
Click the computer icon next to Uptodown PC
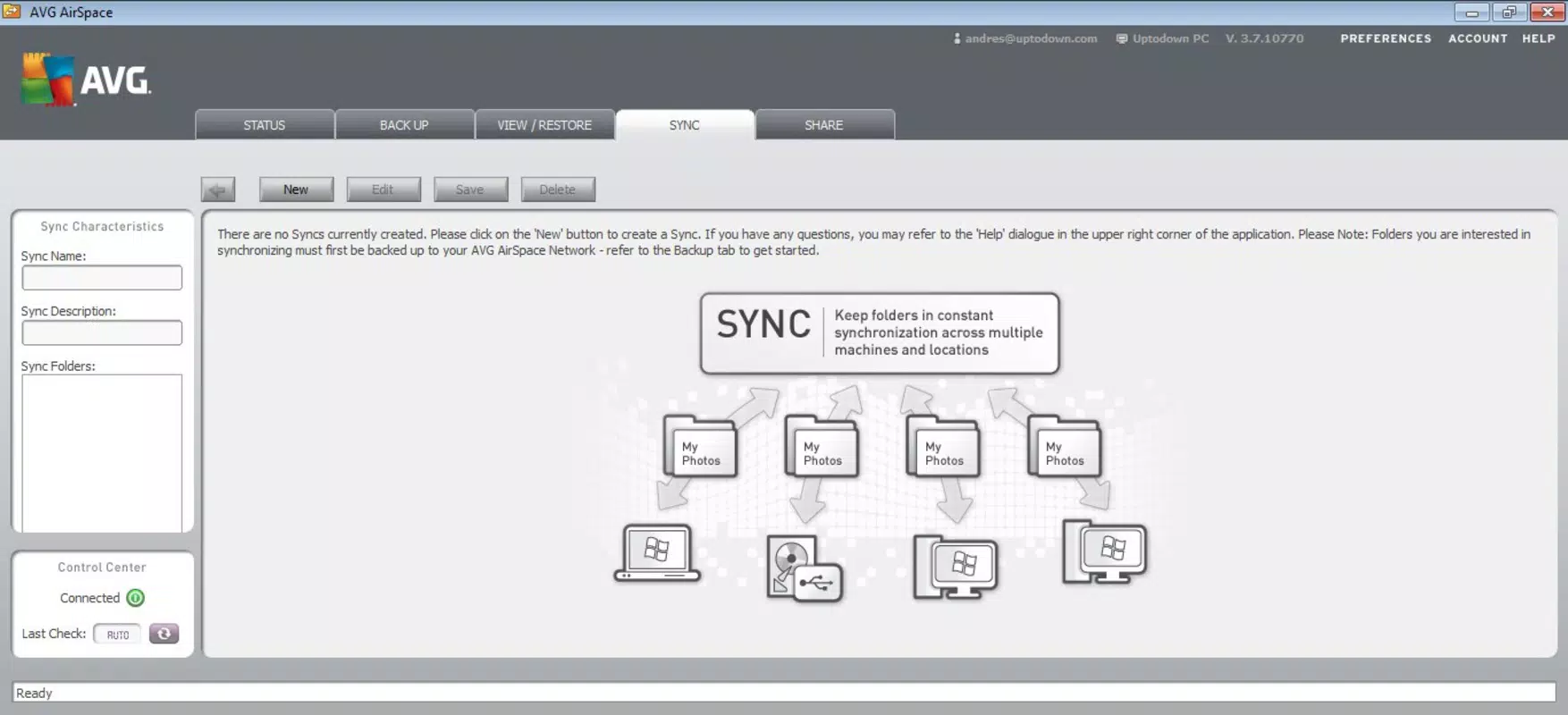click(1121, 38)
